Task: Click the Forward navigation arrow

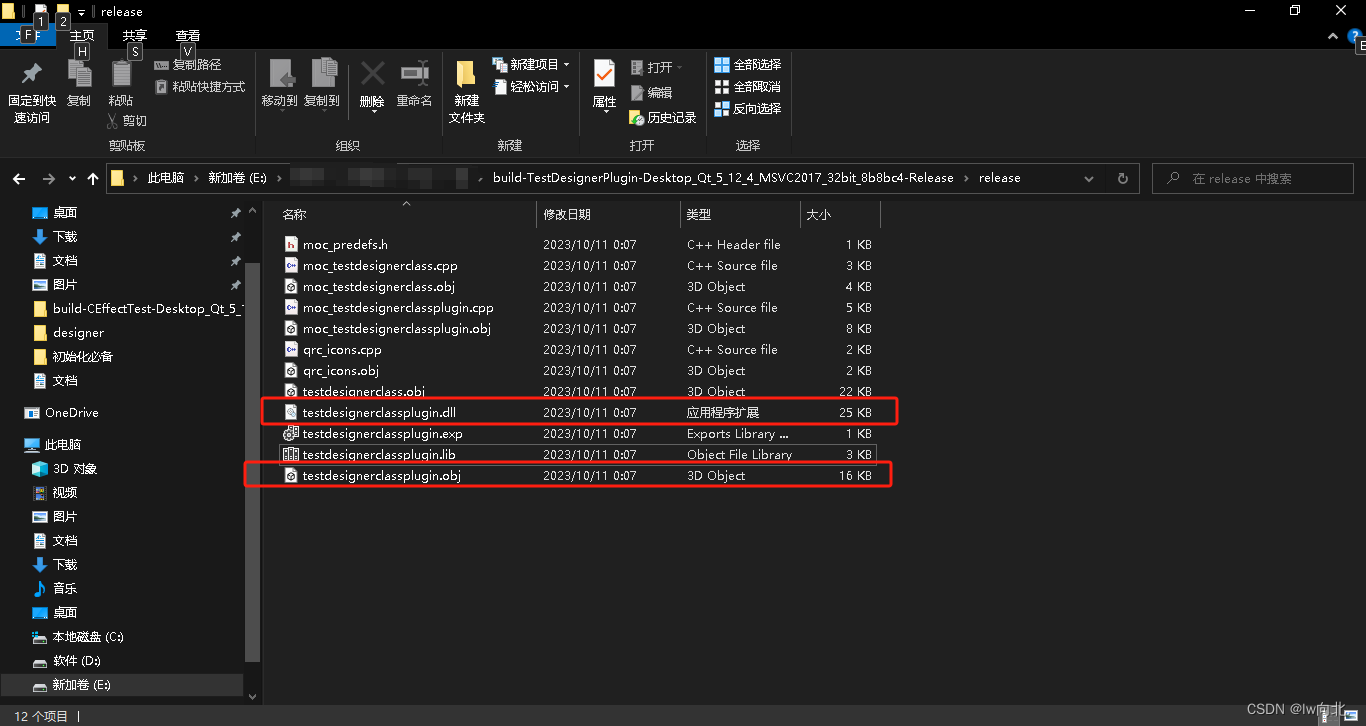Action: [x=48, y=179]
